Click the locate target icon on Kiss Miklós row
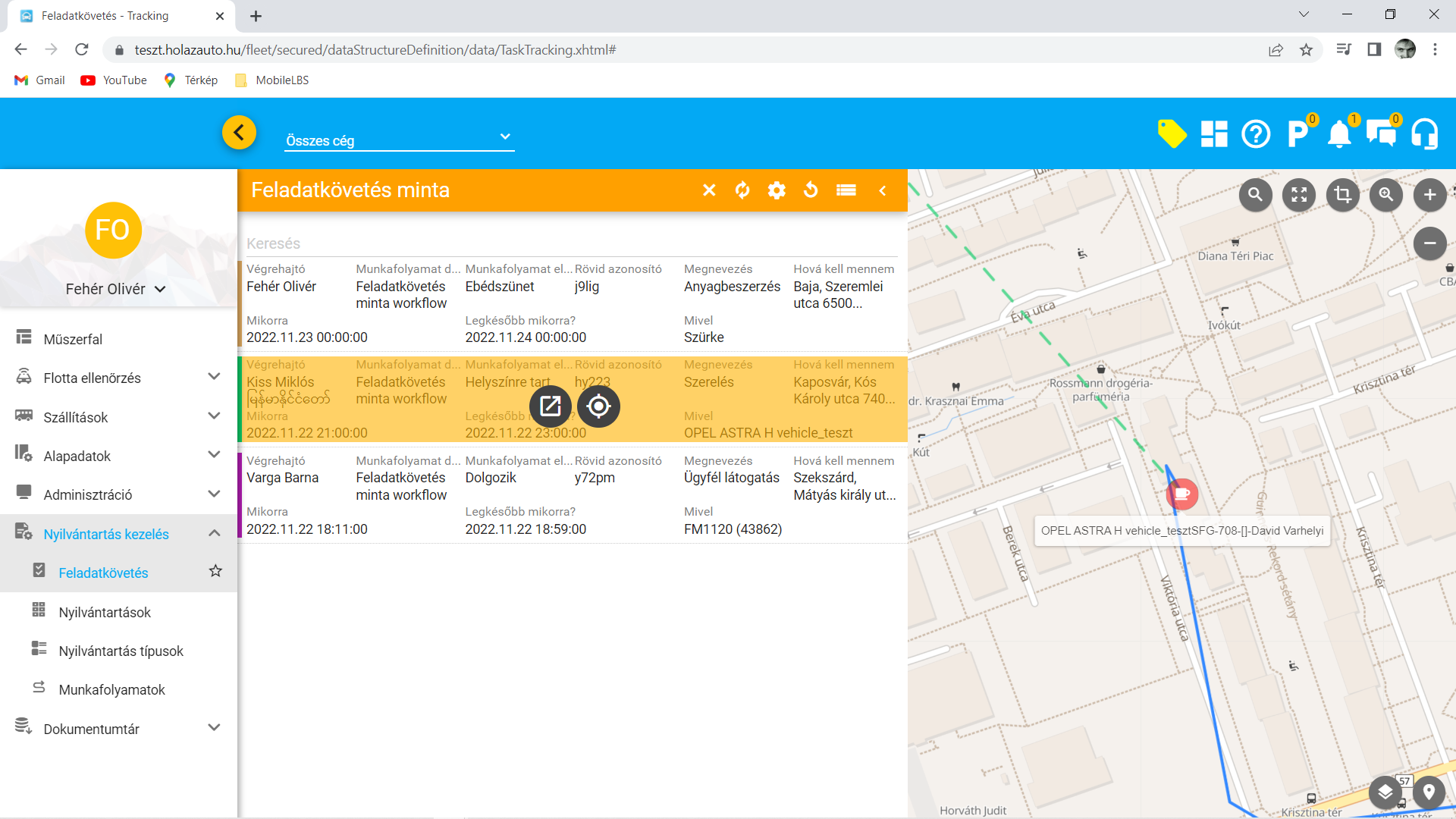 click(598, 406)
